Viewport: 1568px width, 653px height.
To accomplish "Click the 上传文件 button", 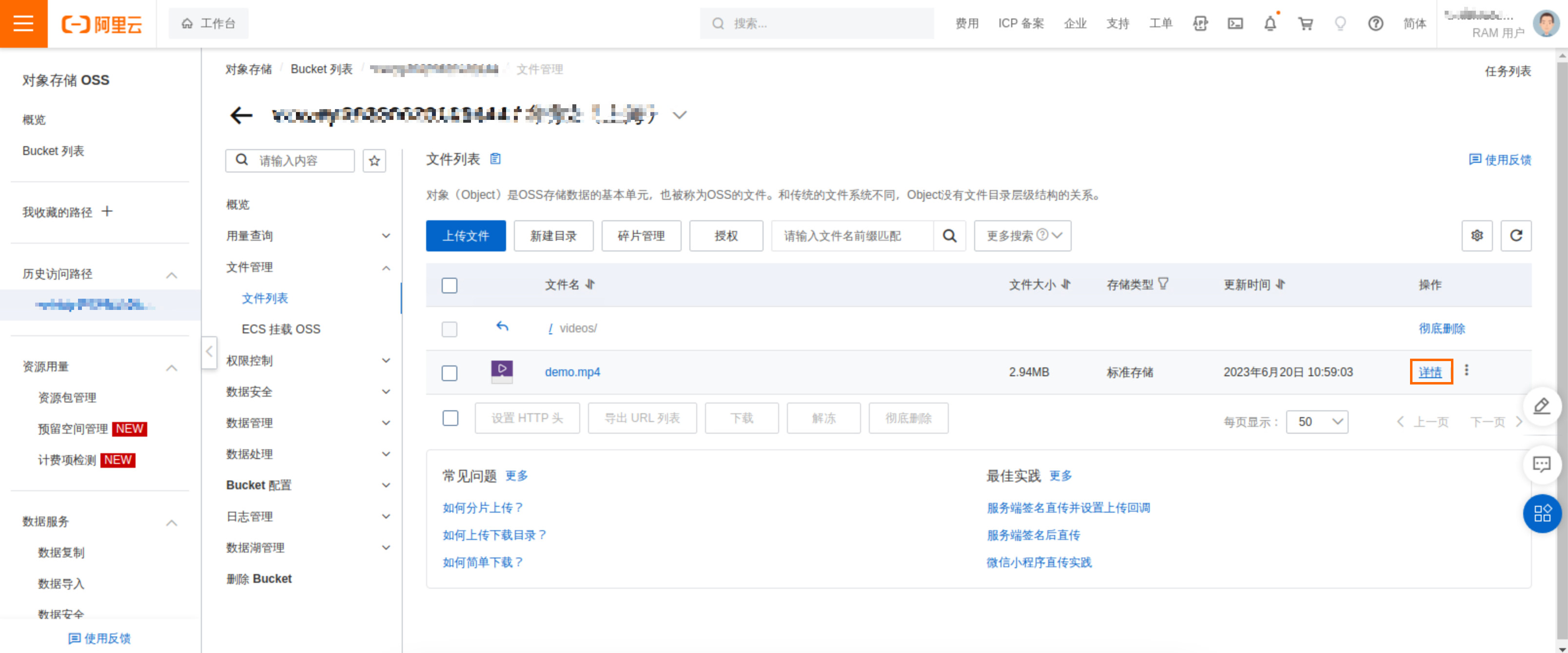I will coord(465,235).
